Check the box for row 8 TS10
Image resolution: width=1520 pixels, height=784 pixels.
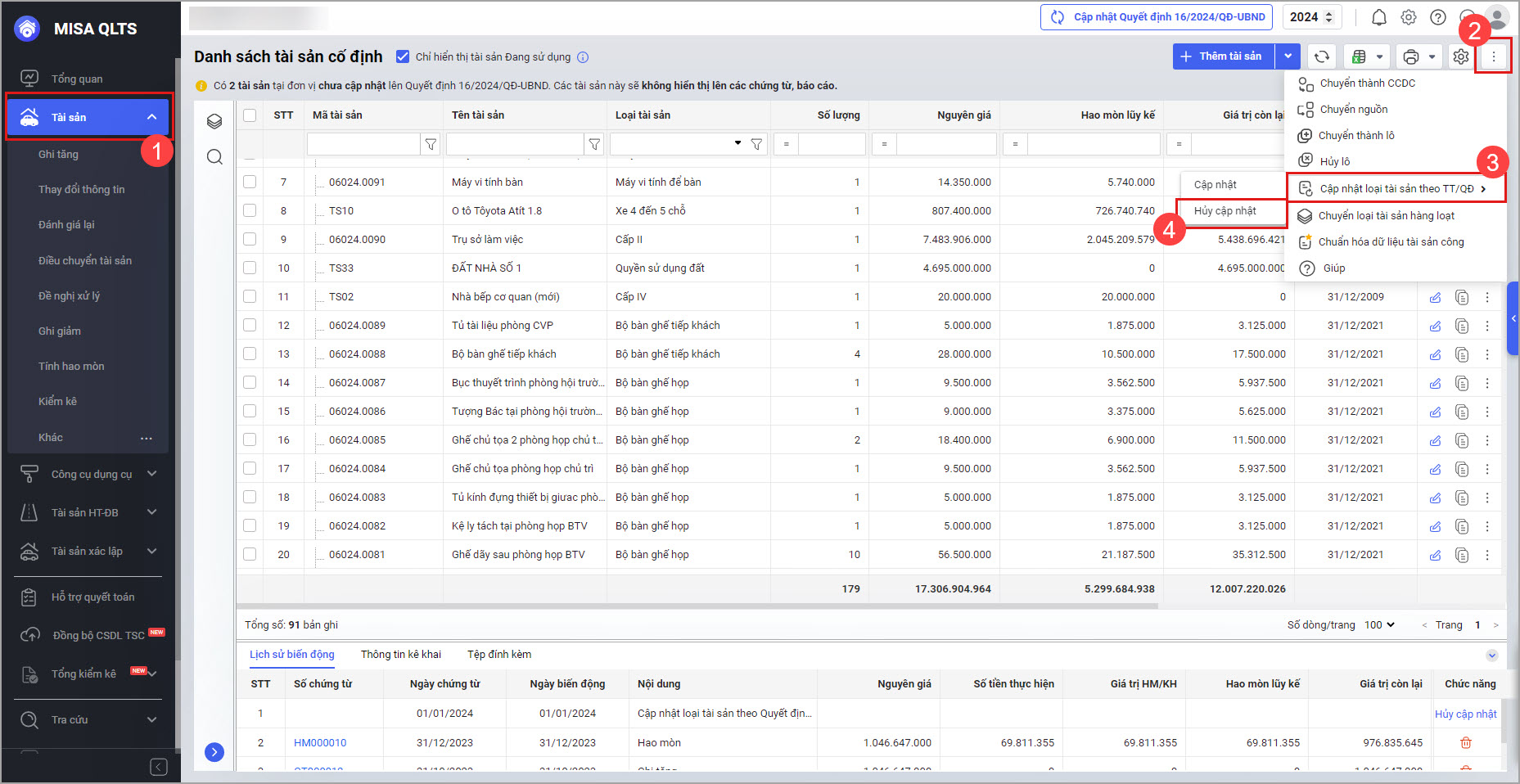click(x=250, y=210)
